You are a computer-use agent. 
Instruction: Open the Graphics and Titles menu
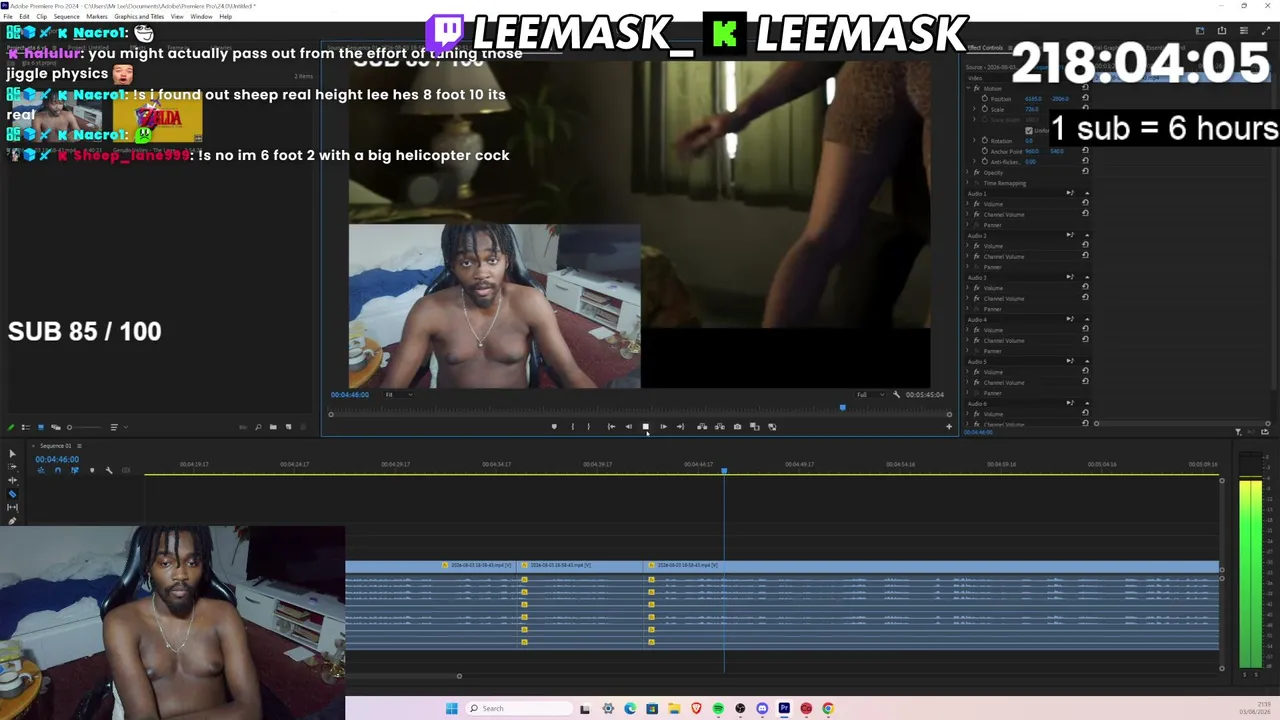click(139, 17)
